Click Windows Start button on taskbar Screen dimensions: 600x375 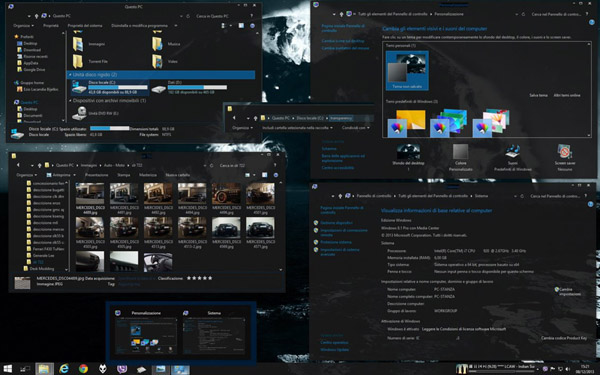[7, 369]
